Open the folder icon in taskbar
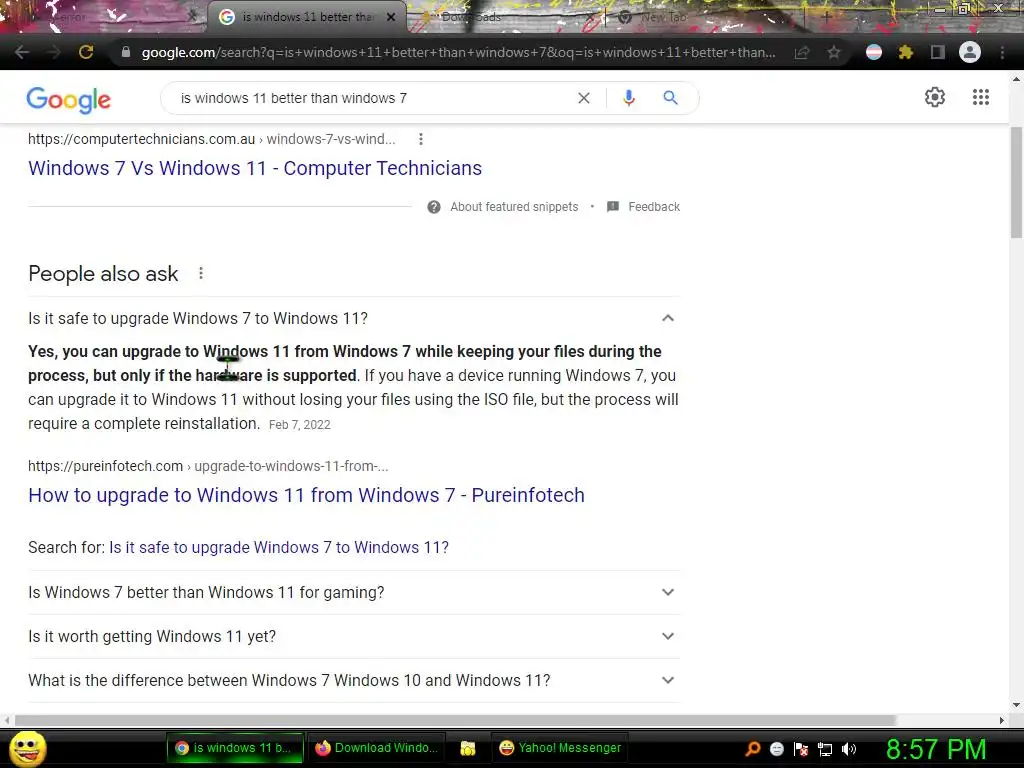This screenshot has height=768, width=1024. [x=468, y=748]
